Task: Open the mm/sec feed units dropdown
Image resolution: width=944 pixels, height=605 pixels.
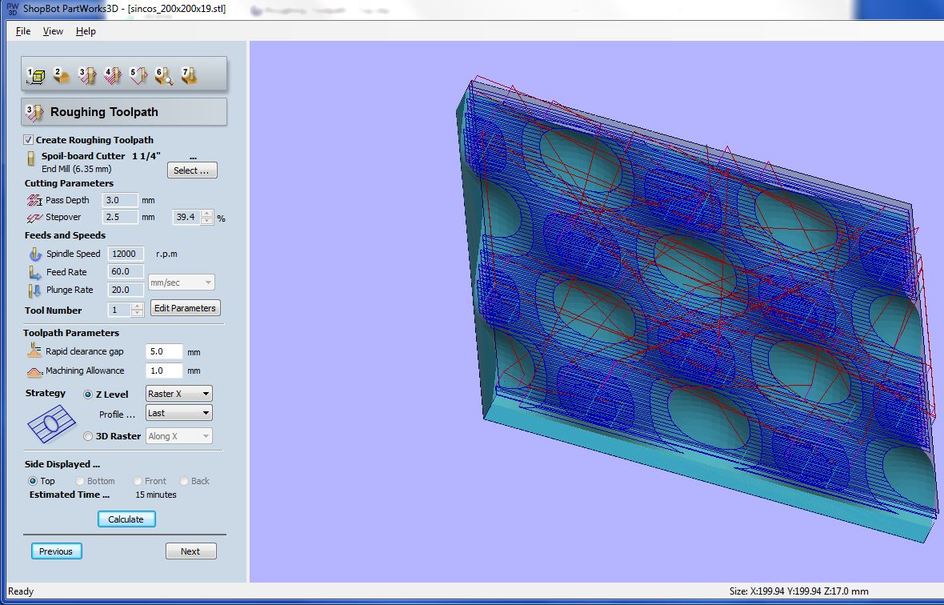Action: pyautogui.click(x=181, y=282)
